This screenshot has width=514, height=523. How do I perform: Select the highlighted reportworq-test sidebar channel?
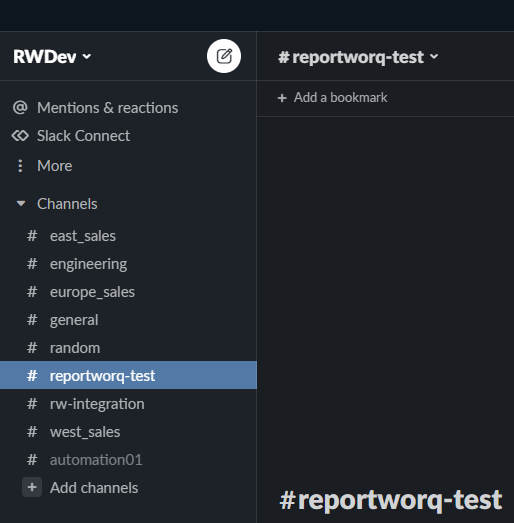coord(128,376)
